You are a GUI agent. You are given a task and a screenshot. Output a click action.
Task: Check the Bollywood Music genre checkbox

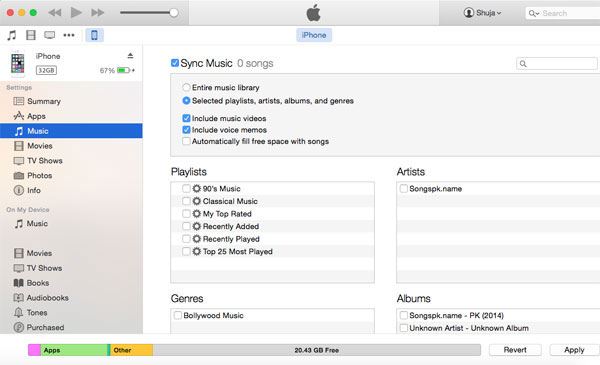178,315
